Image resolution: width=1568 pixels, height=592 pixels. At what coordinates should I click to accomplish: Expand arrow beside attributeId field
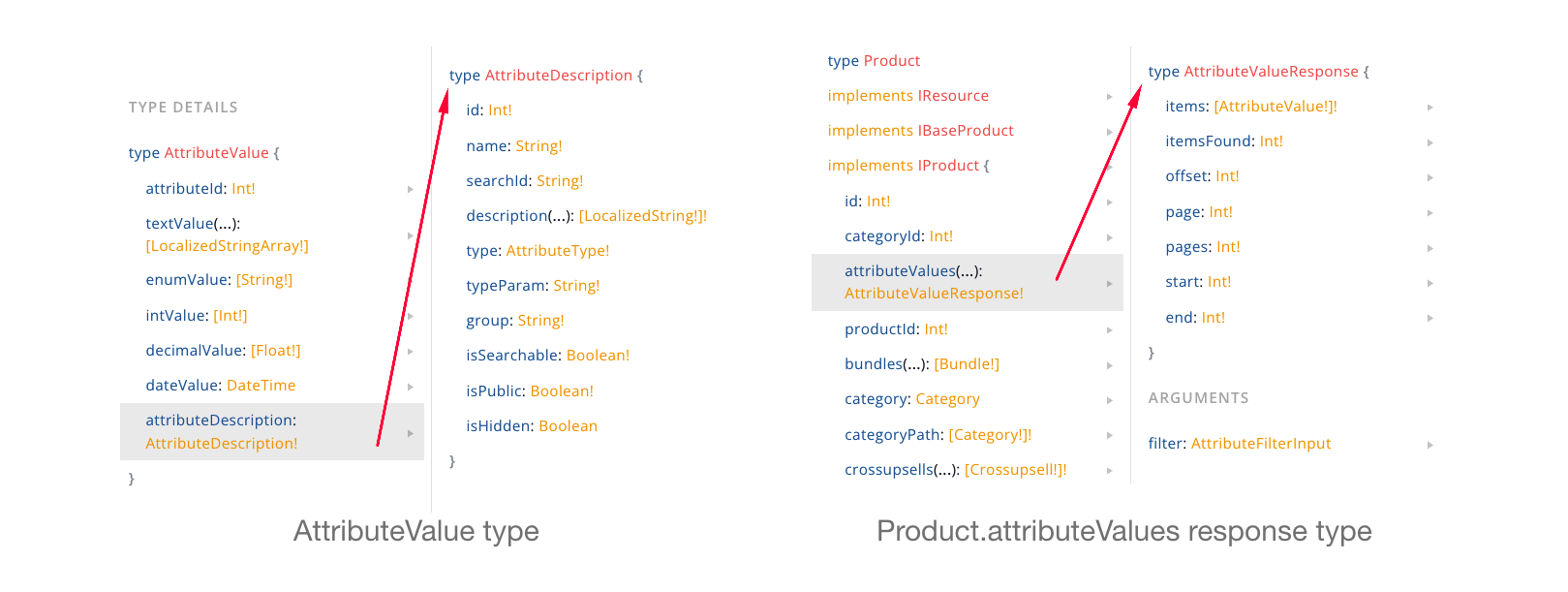[411, 190]
